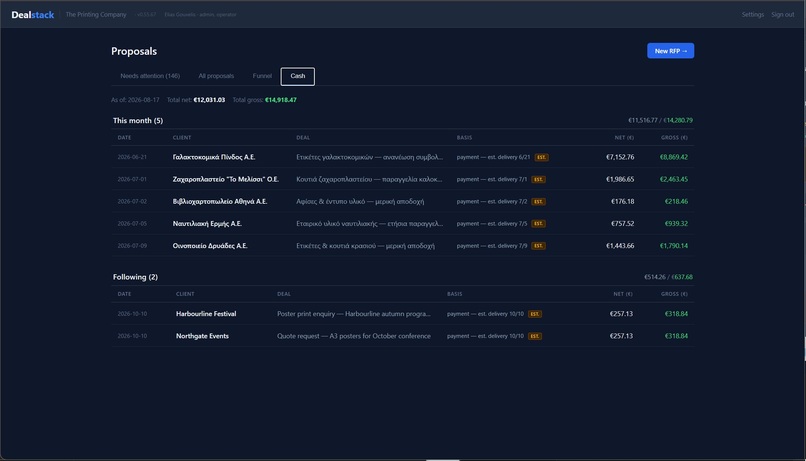Select the Cash tab
The width and height of the screenshot is (806, 461).
(298, 76)
